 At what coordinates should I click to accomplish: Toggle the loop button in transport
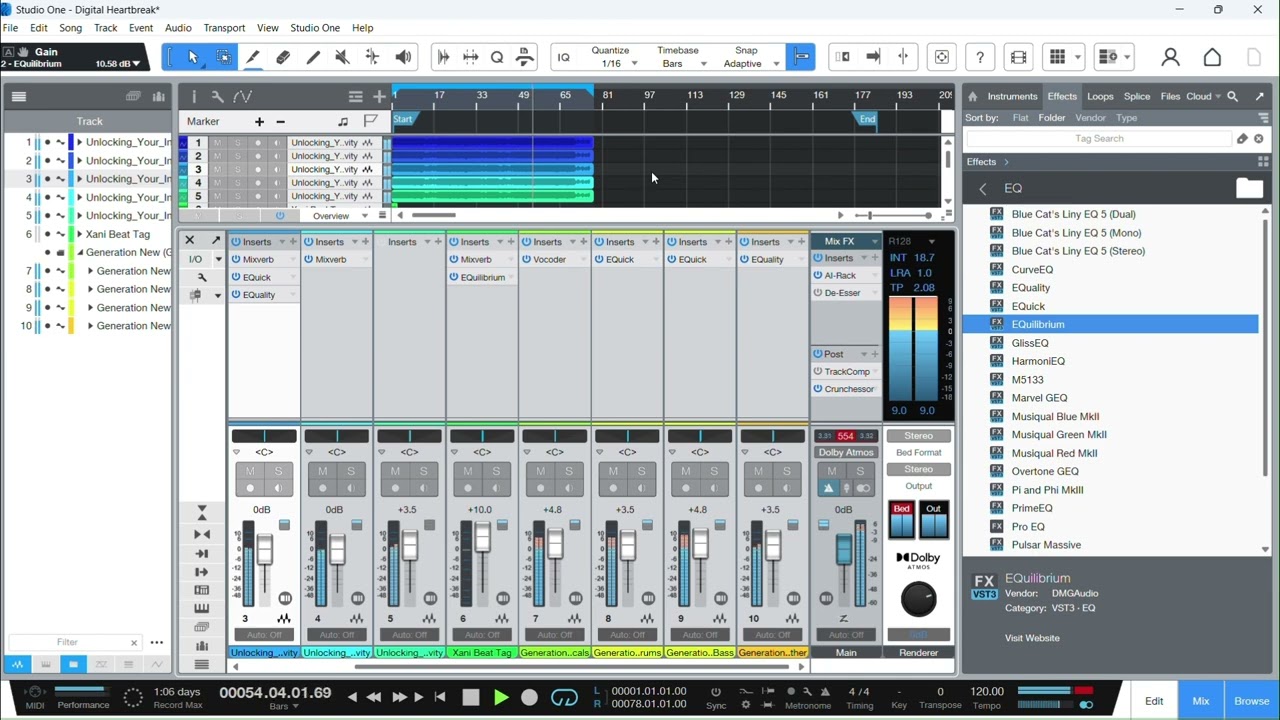click(565, 698)
